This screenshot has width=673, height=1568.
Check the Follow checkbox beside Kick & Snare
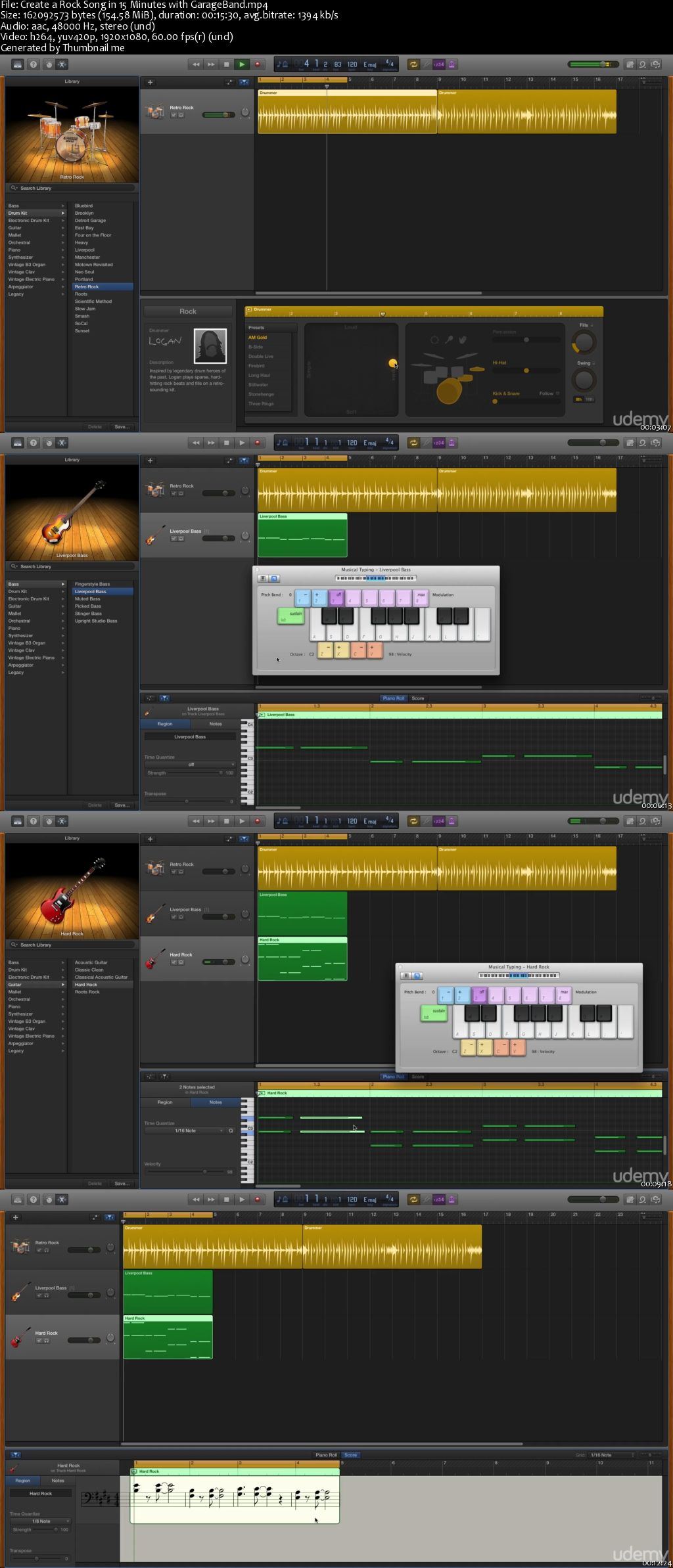pyautogui.click(x=558, y=393)
